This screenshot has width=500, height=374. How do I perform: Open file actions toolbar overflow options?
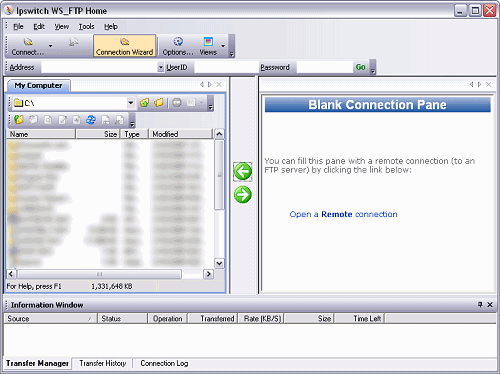(x=132, y=120)
